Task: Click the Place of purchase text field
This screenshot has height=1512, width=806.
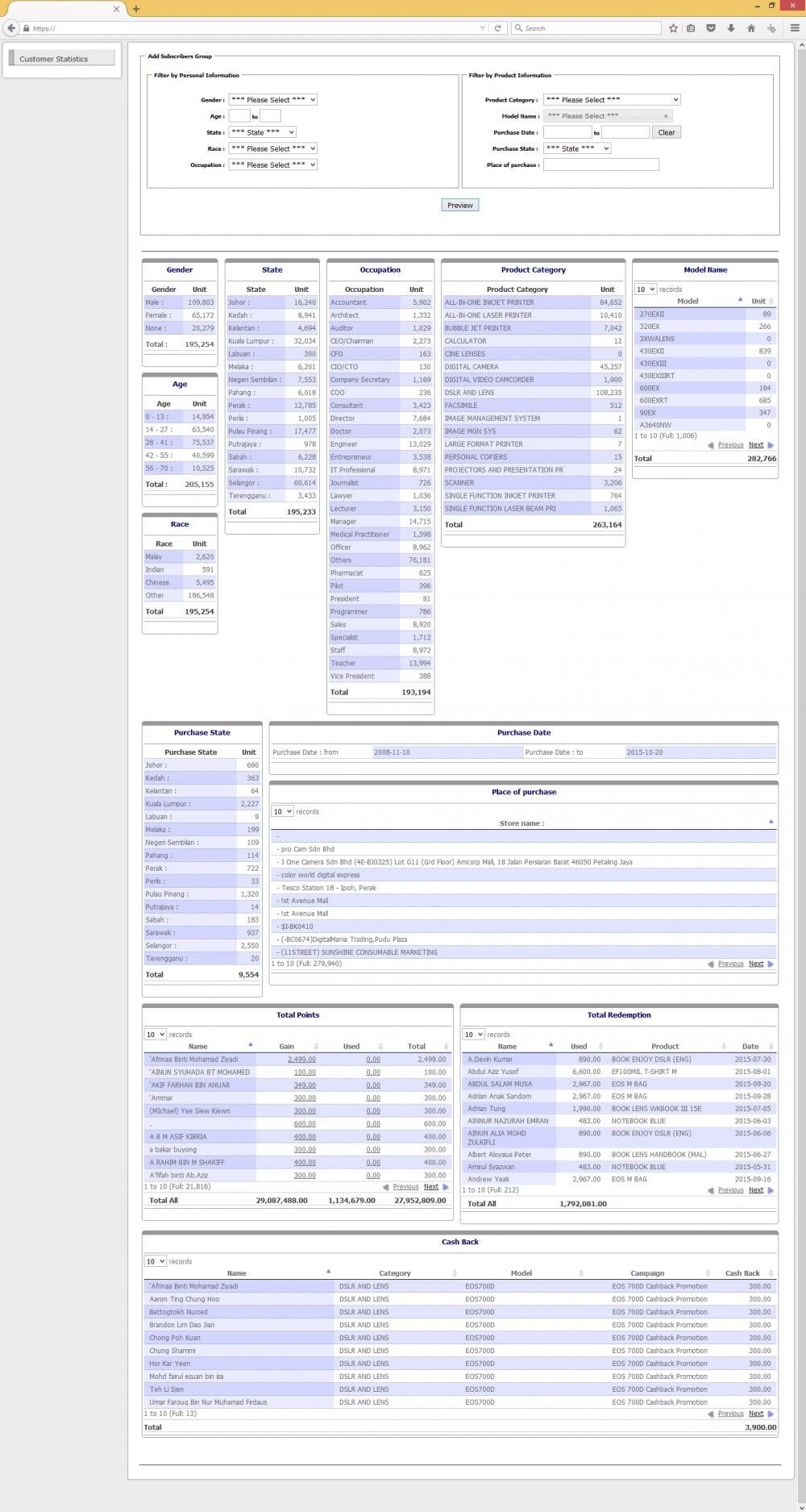Action: [x=601, y=165]
